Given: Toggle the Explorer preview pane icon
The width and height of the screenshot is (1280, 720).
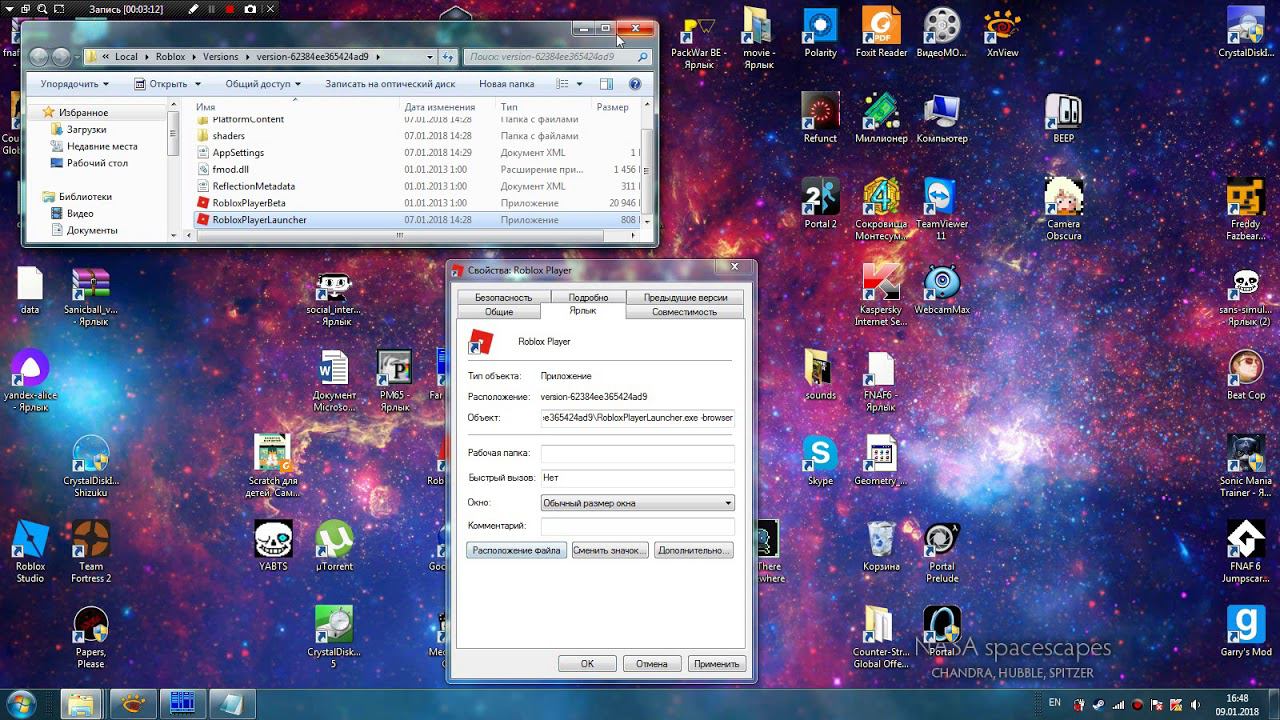Looking at the screenshot, I should [x=606, y=85].
